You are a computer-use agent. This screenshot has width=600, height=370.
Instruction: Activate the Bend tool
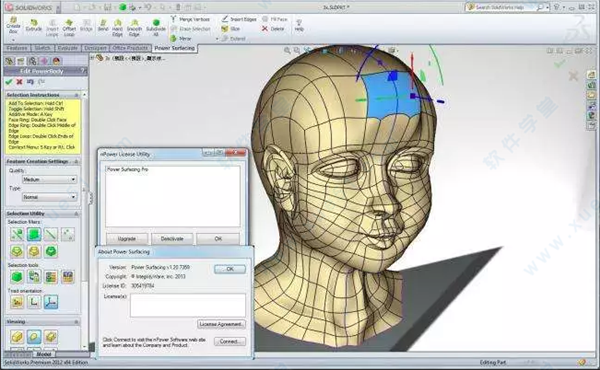click(x=103, y=25)
